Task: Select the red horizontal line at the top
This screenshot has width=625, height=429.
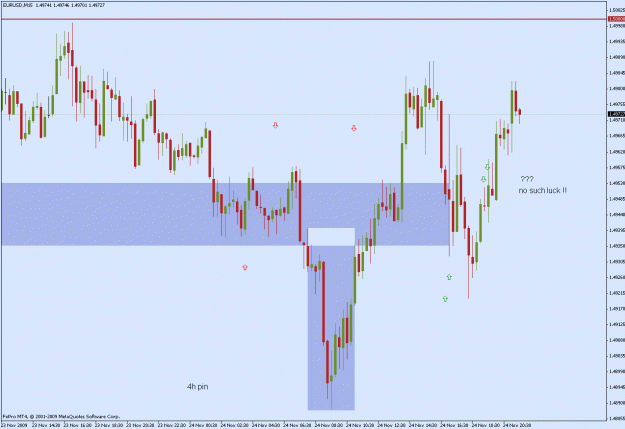Action: coord(304,19)
